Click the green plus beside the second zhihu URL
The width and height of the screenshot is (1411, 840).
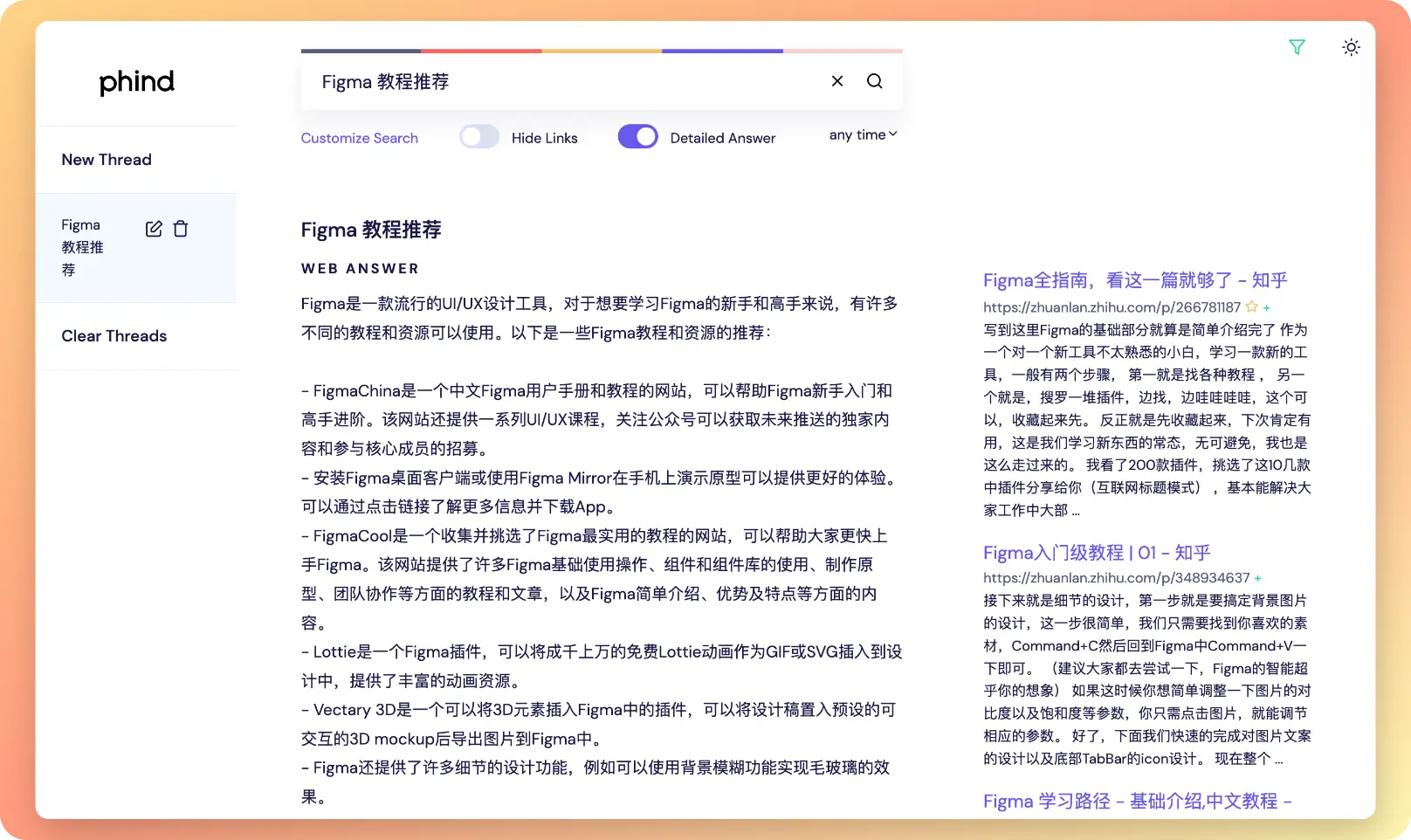(1258, 578)
